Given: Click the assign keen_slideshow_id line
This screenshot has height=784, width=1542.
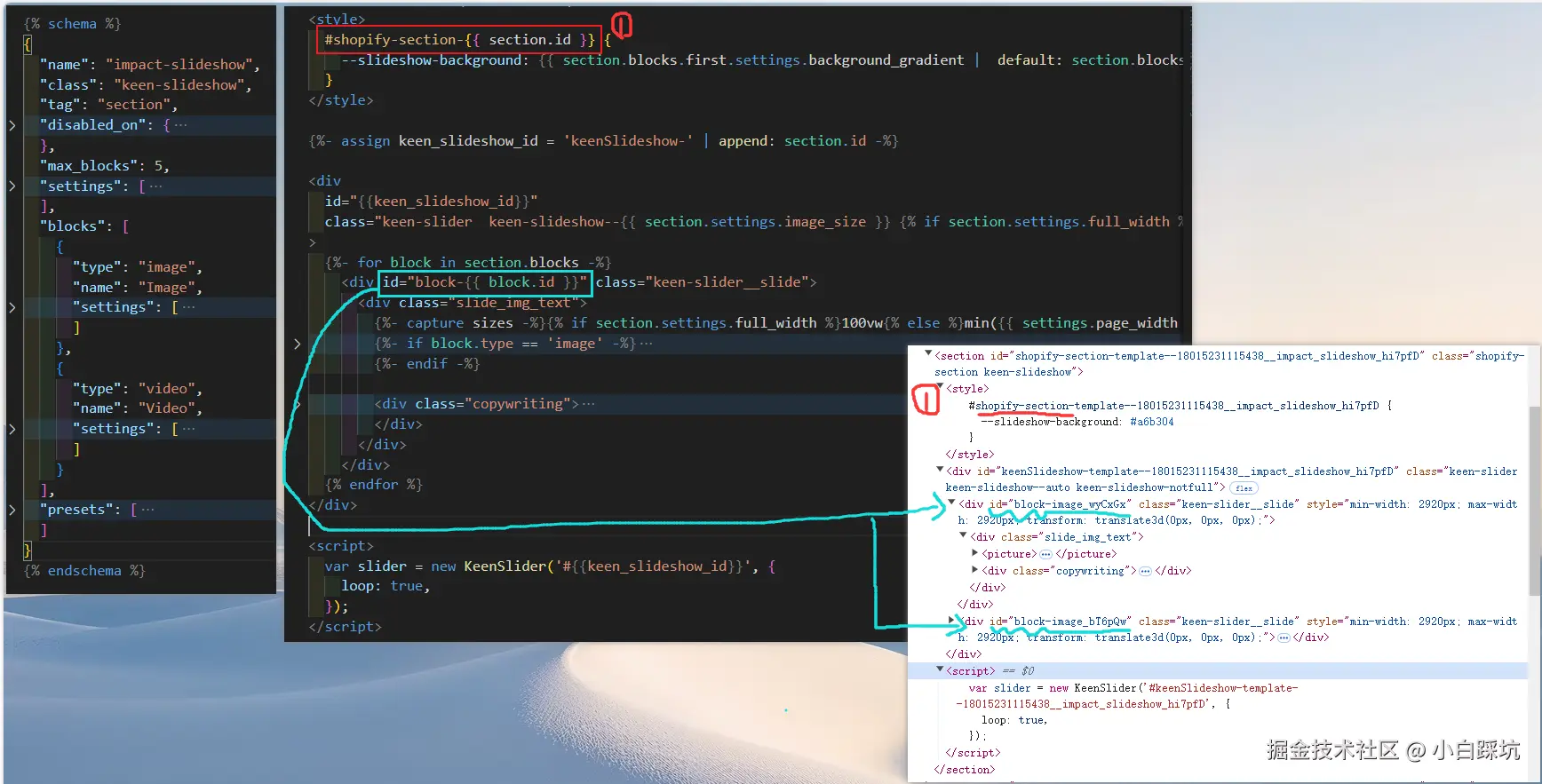Looking at the screenshot, I should tap(603, 141).
